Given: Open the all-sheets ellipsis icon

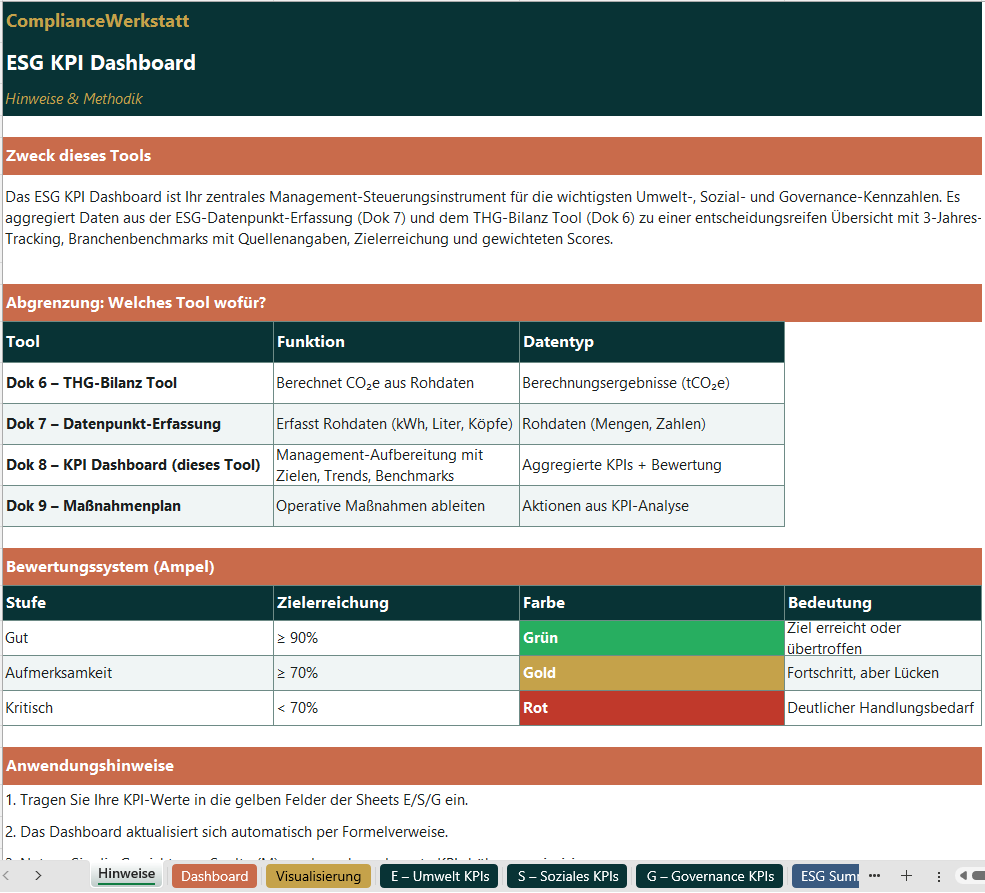Looking at the screenshot, I should tap(877, 875).
